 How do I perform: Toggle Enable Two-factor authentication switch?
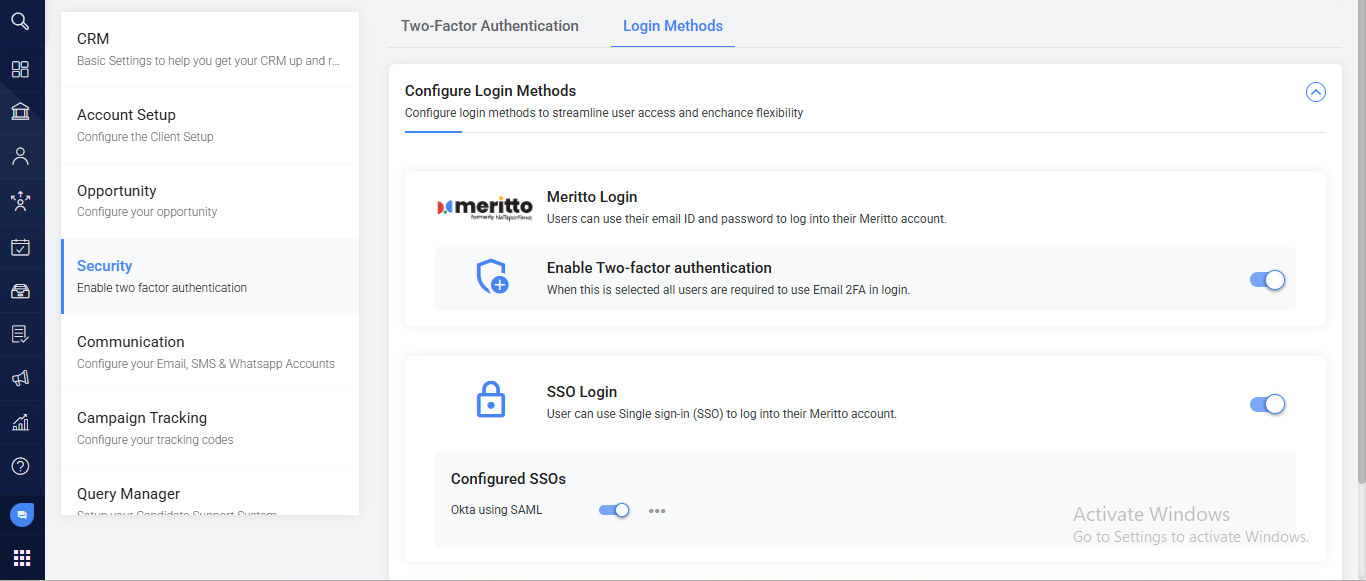point(1267,280)
